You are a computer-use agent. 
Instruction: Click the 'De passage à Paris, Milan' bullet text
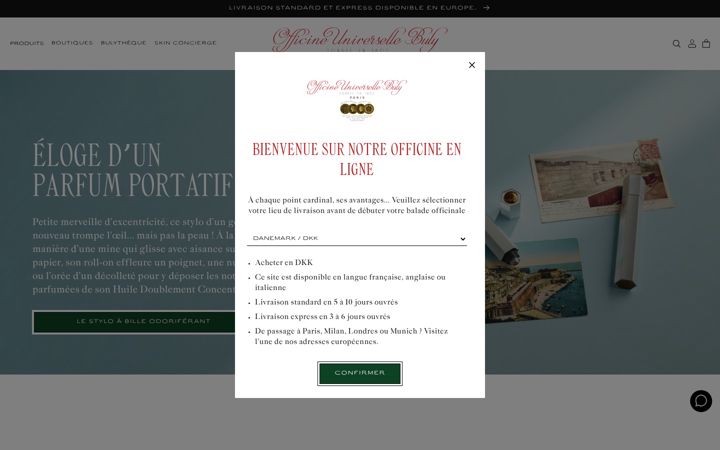pos(351,336)
